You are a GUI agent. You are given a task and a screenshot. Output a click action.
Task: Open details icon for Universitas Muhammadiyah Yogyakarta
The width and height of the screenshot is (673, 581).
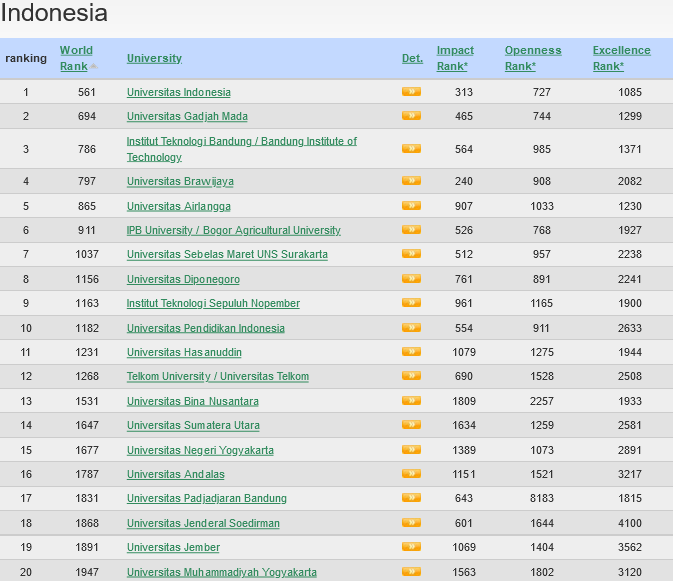click(x=411, y=571)
